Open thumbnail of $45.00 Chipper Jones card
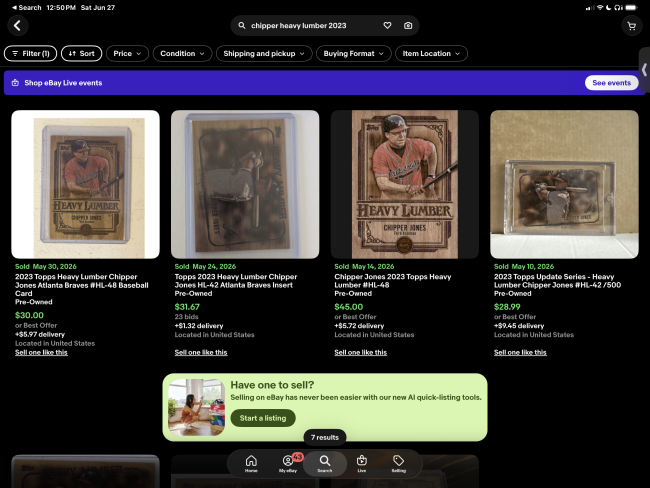 405,185
